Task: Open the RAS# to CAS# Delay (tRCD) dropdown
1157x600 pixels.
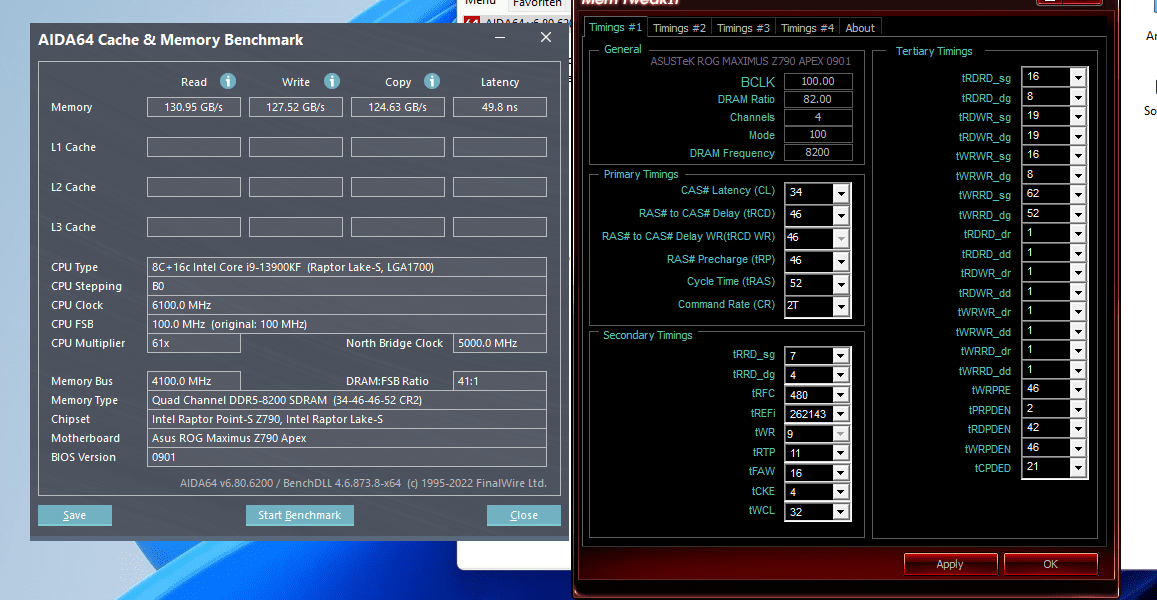Action: [x=840, y=215]
